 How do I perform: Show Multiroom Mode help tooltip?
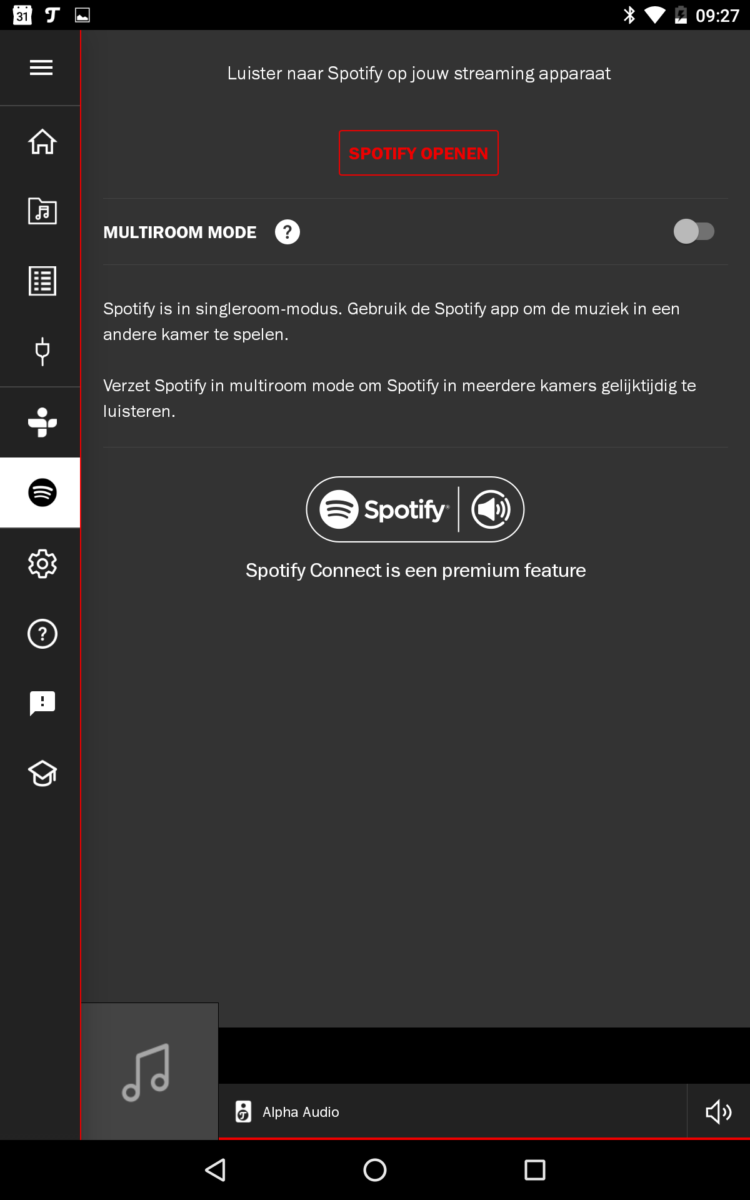pos(287,232)
